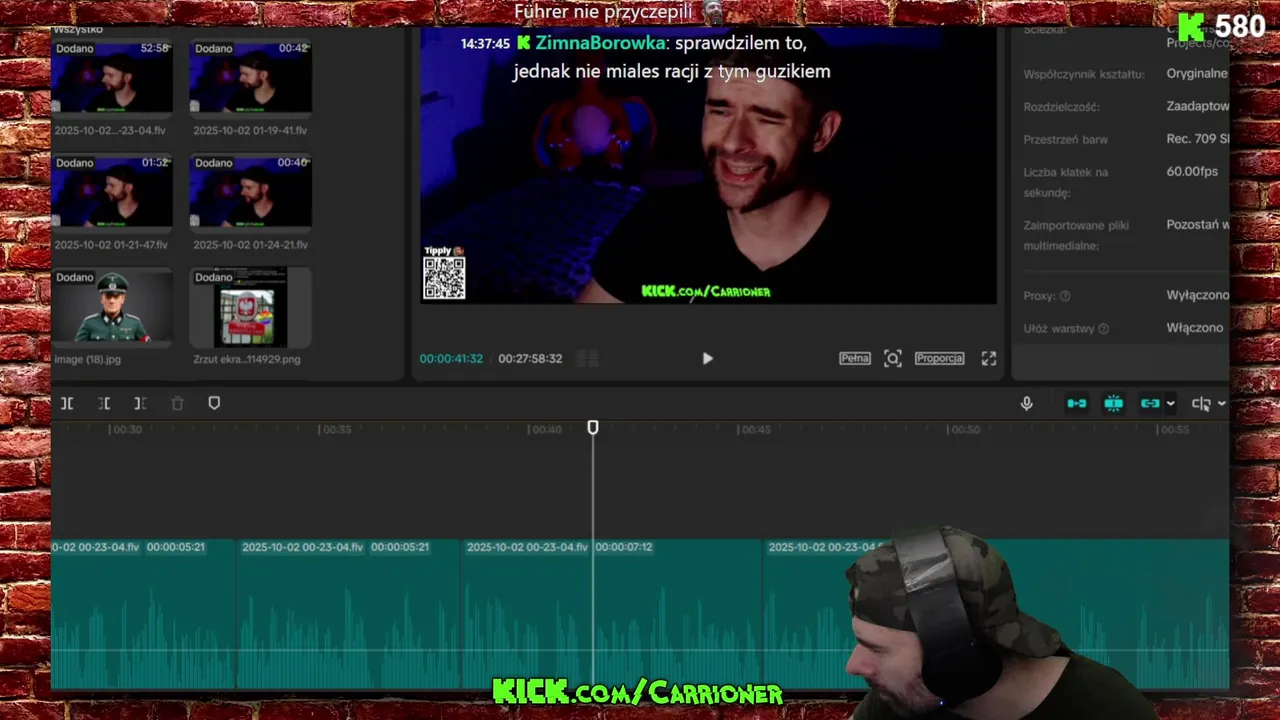Screen dimensions: 1280x720
Task: Click the Liczba klatek na sekundę label
Action: pos(1066,182)
